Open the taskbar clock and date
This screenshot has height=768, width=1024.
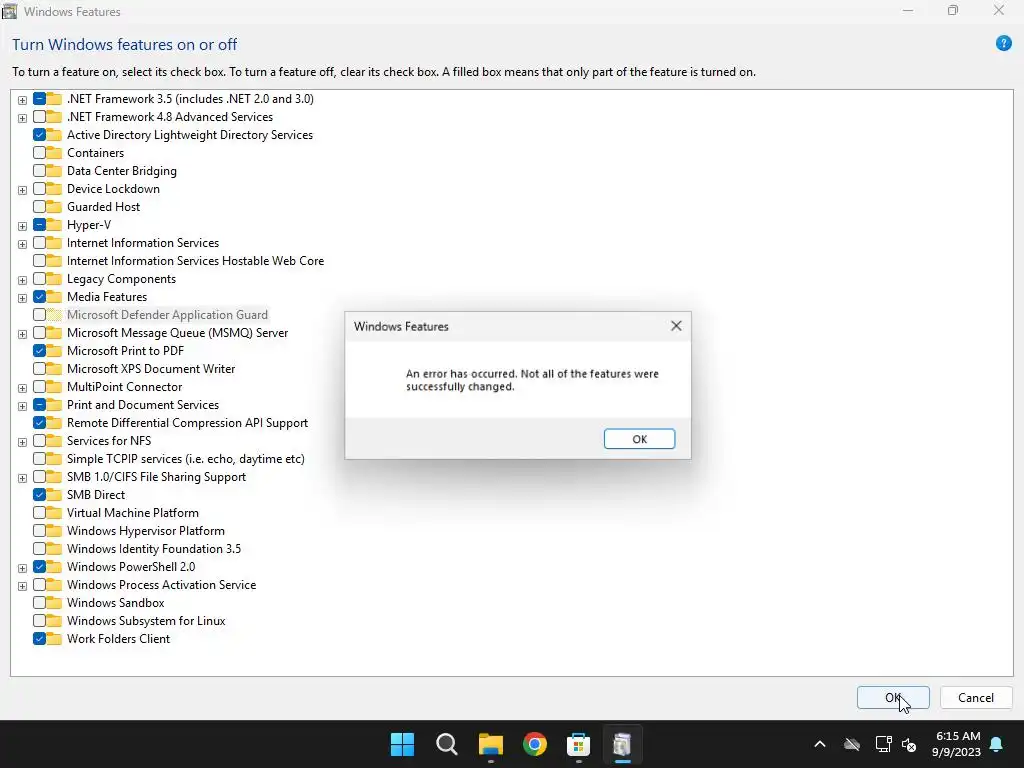pyautogui.click(x=957, y=744)
